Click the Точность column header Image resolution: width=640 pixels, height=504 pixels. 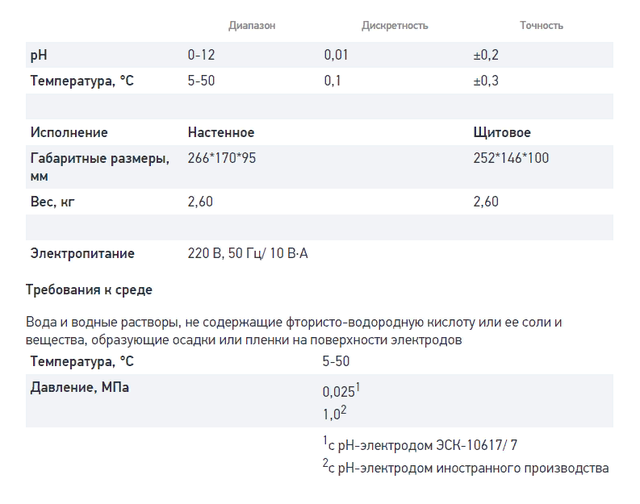point(541,25)
